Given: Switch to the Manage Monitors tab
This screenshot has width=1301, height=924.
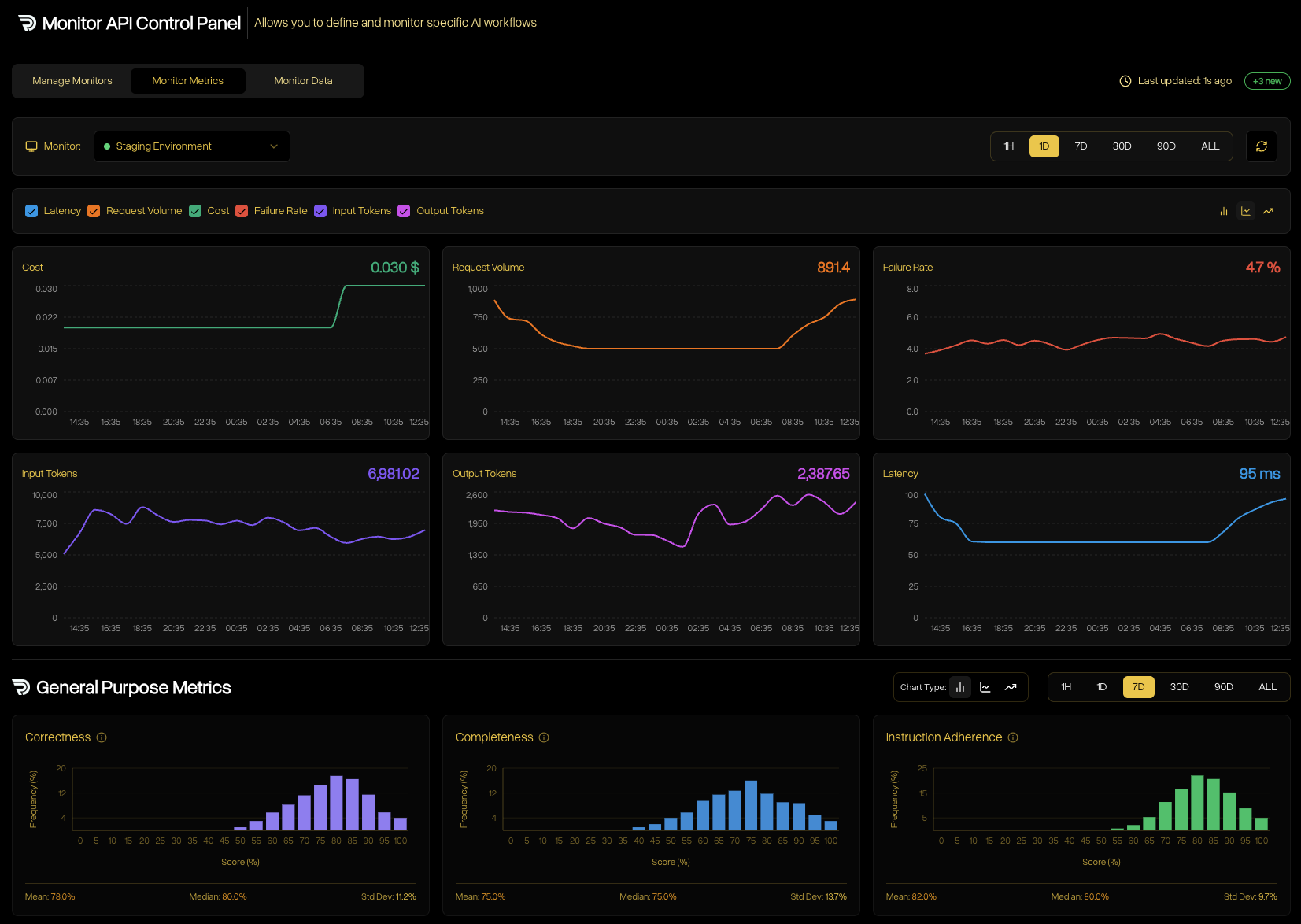Looking at the screenshot, I should 72,81.
